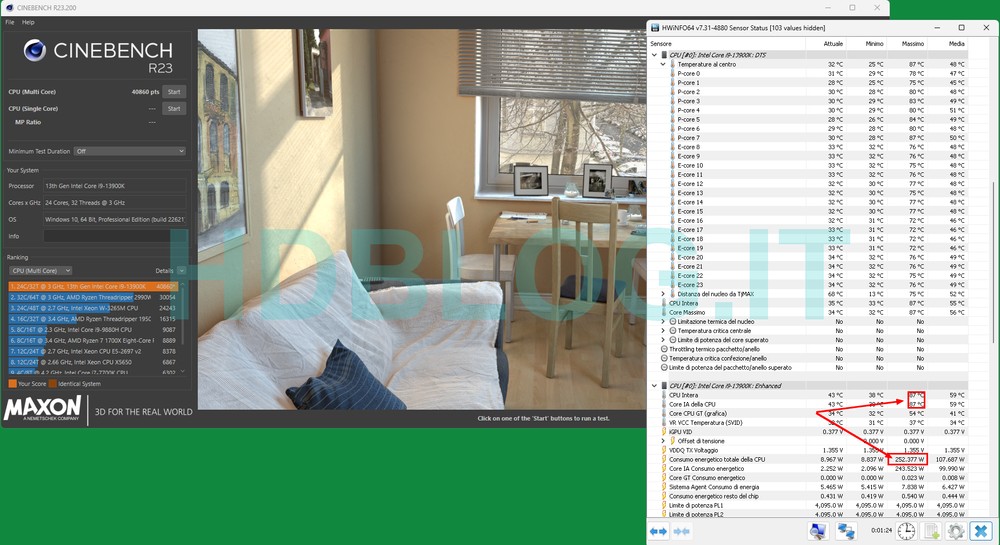Image resolution: width=1000 pixels, height=545 pixels.
Task: Collapse the Temperature al centro tree node
Action: pyautogui.click(x=663, y=64)
